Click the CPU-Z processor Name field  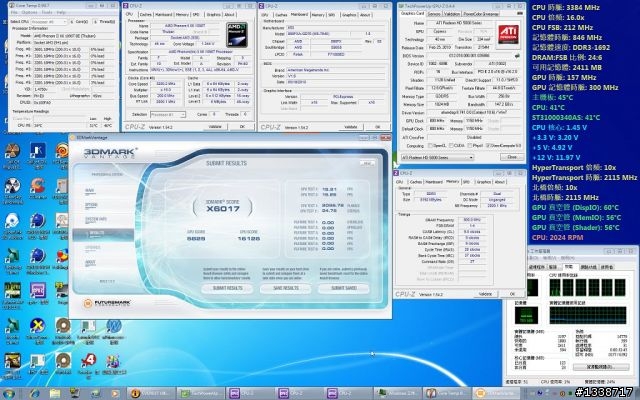(186, 26)
